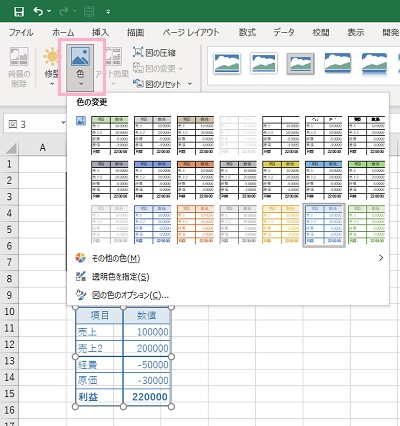Choose the light yellow swatch in third row

(281, 224)
